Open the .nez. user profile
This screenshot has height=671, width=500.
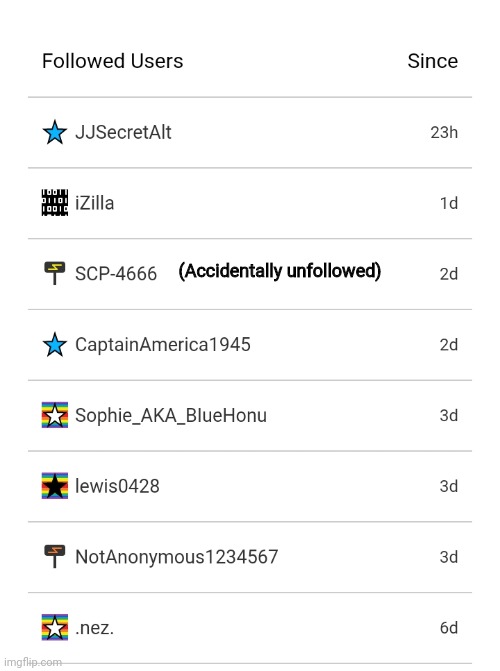pyautogui.click(x=95, y=628)
